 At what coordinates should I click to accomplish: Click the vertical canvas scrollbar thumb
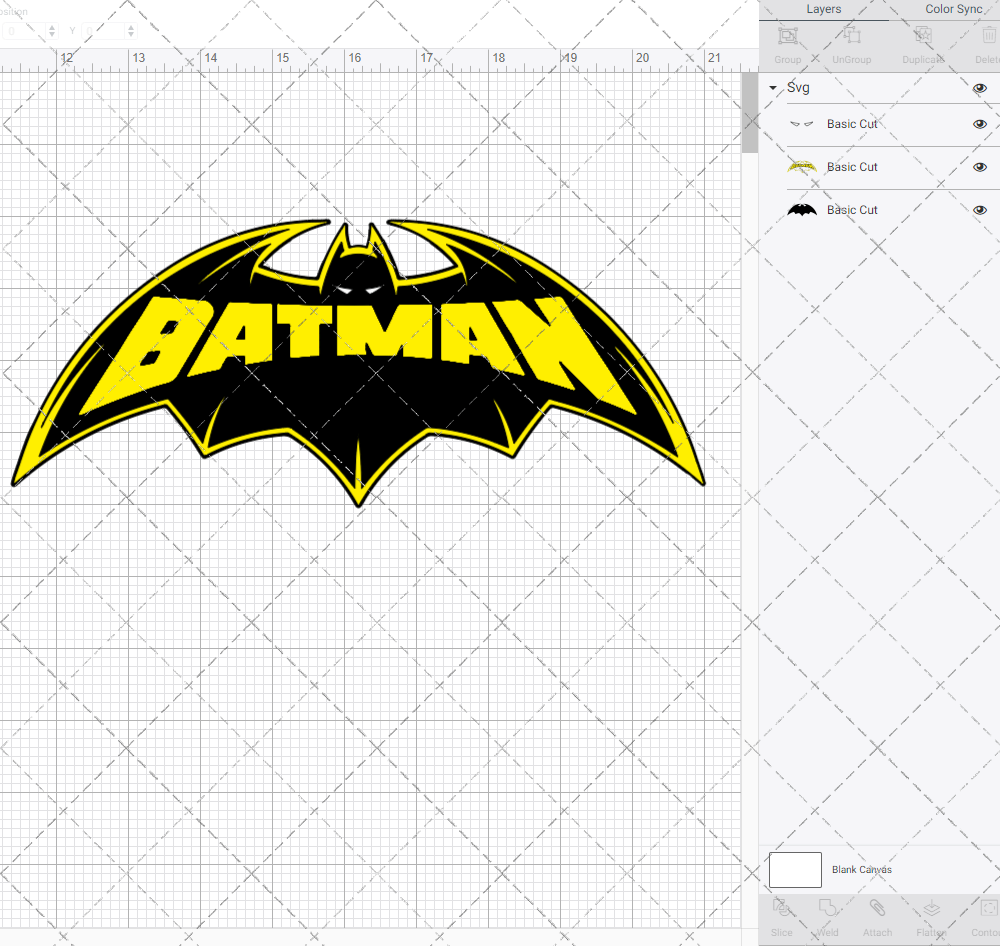(x=750, y=112)
